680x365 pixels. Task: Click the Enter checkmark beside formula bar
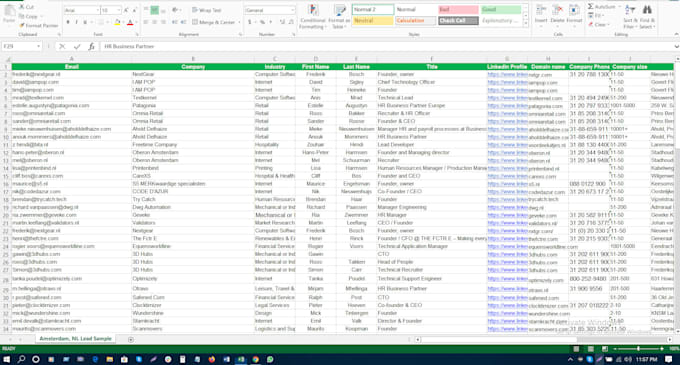pos(77,46)
